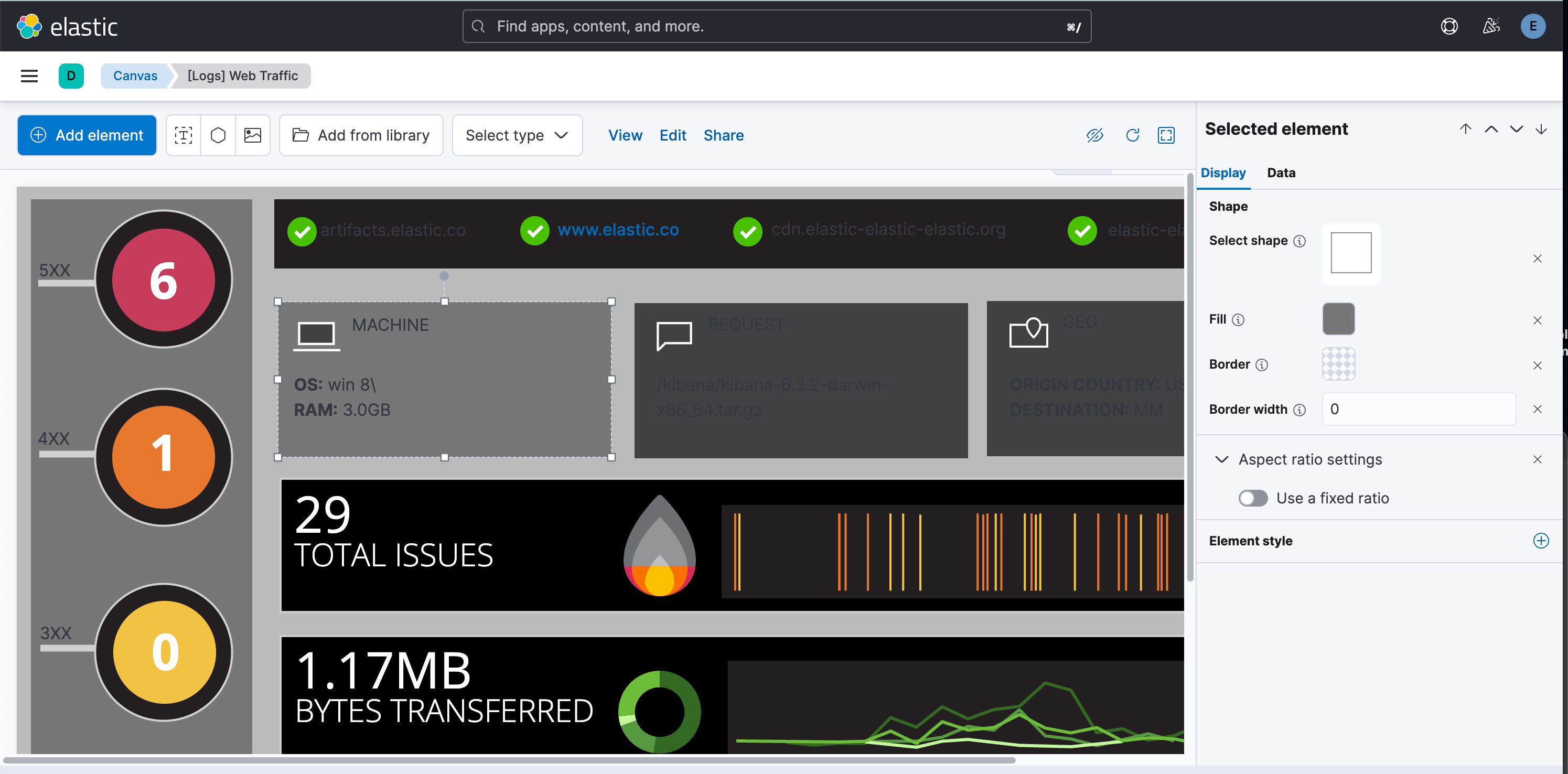Click Add from library button
This screenshot has width=1568, height=774.
tap(361, 135)
